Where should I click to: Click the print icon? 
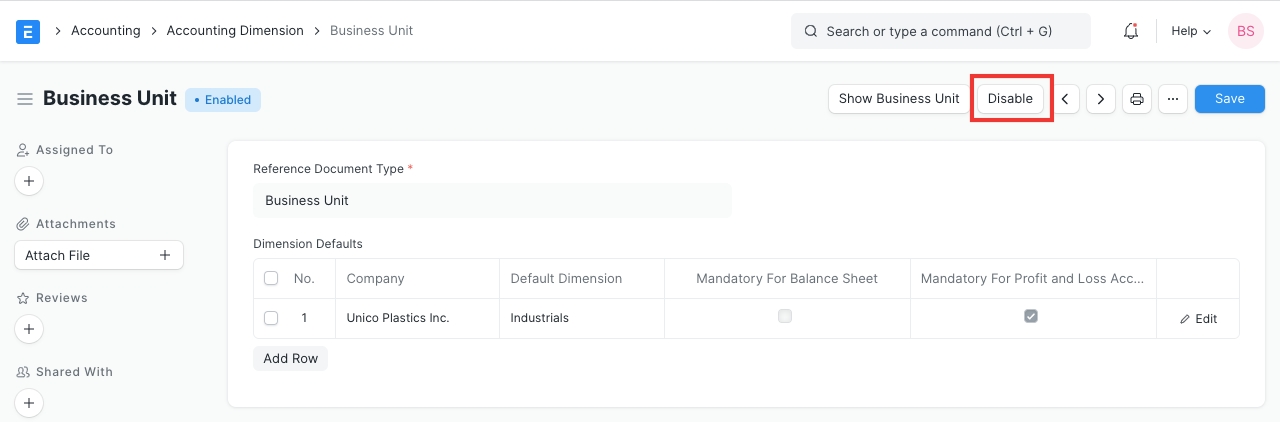(1137, 99)
